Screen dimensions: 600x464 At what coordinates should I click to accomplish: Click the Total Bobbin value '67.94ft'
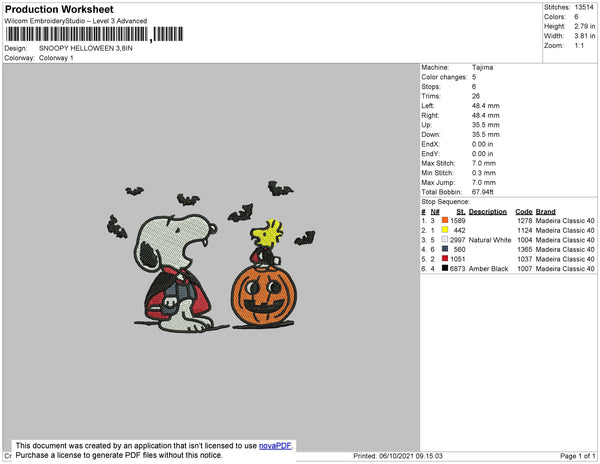click(x=483, y=192)
